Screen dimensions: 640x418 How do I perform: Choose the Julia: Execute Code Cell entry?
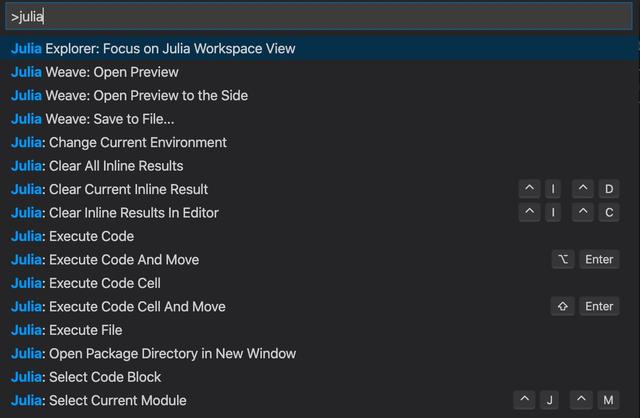[86, 284]
